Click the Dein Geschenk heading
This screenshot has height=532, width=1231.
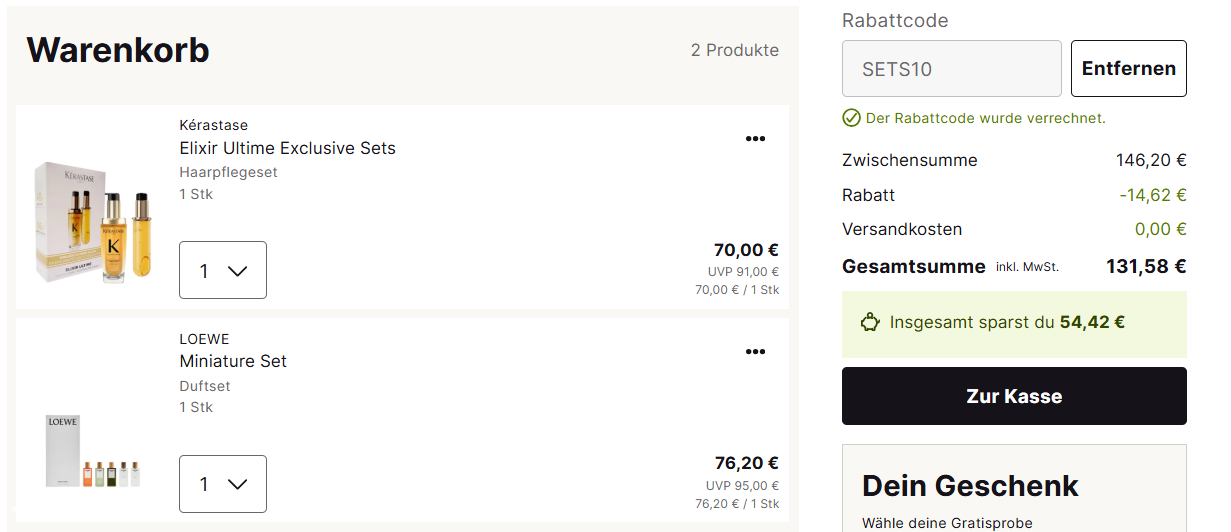[970, 486]
